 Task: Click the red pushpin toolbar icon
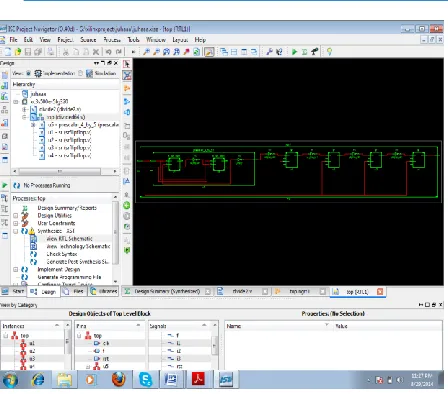point(187,52)
